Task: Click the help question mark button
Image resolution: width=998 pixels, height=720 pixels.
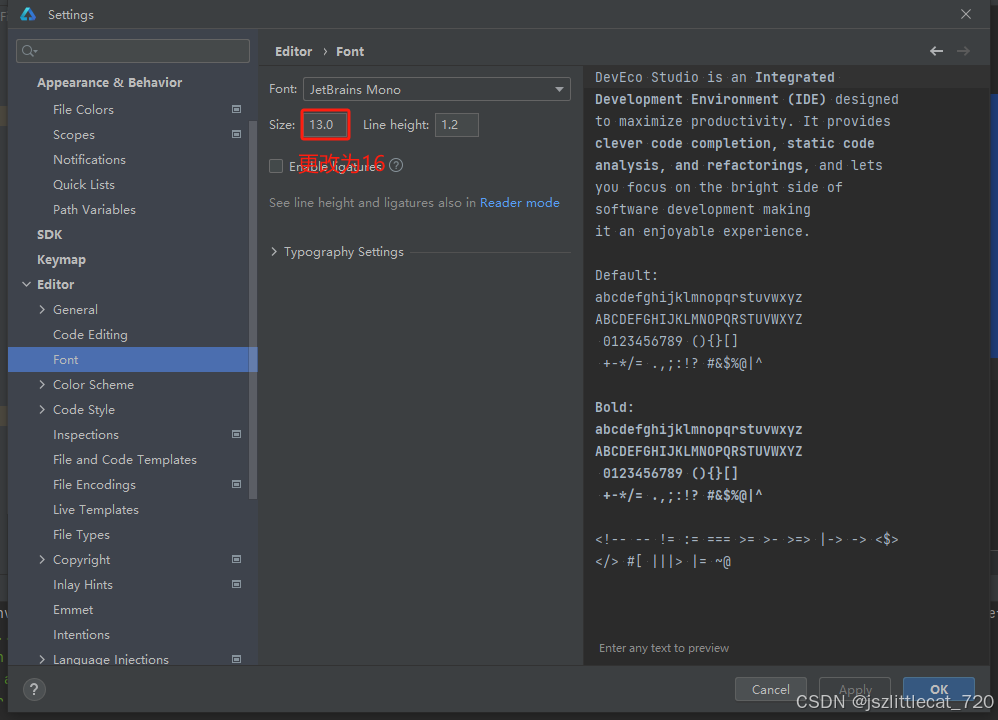Action: pyautogui.click(x=34, y=689)
